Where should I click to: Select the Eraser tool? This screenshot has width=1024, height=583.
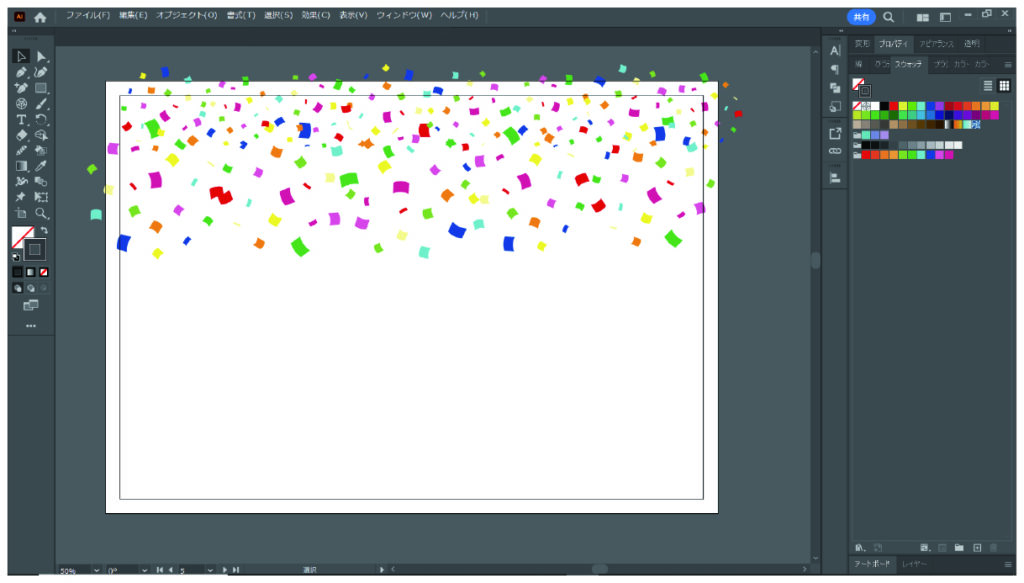click(x=21, y=135)
